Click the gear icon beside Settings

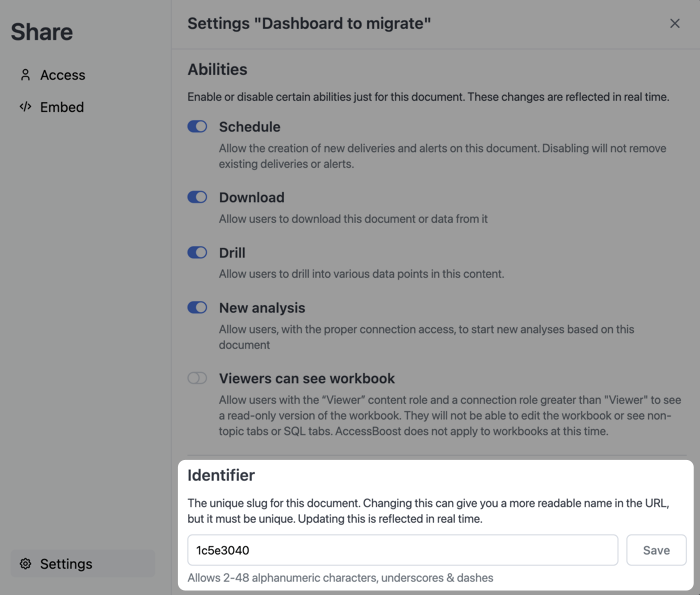[x=26, y=564]
